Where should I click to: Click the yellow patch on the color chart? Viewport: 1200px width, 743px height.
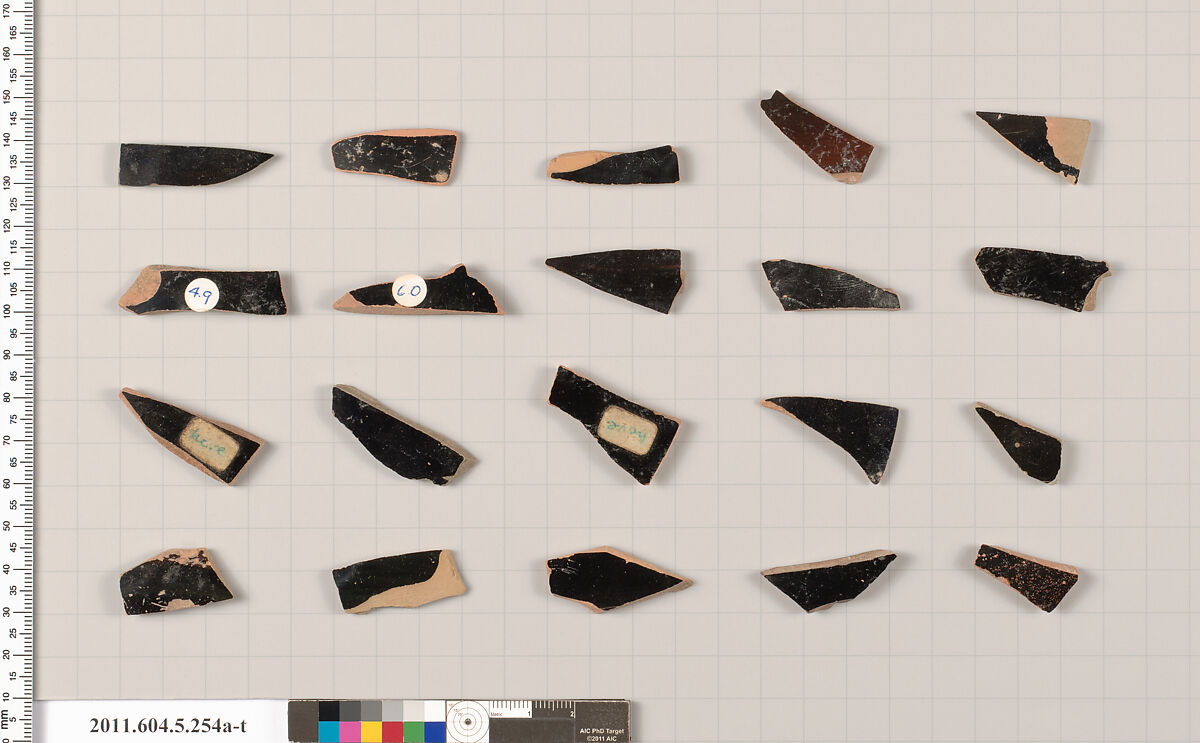pyautogui.click(x=371, y=732)
